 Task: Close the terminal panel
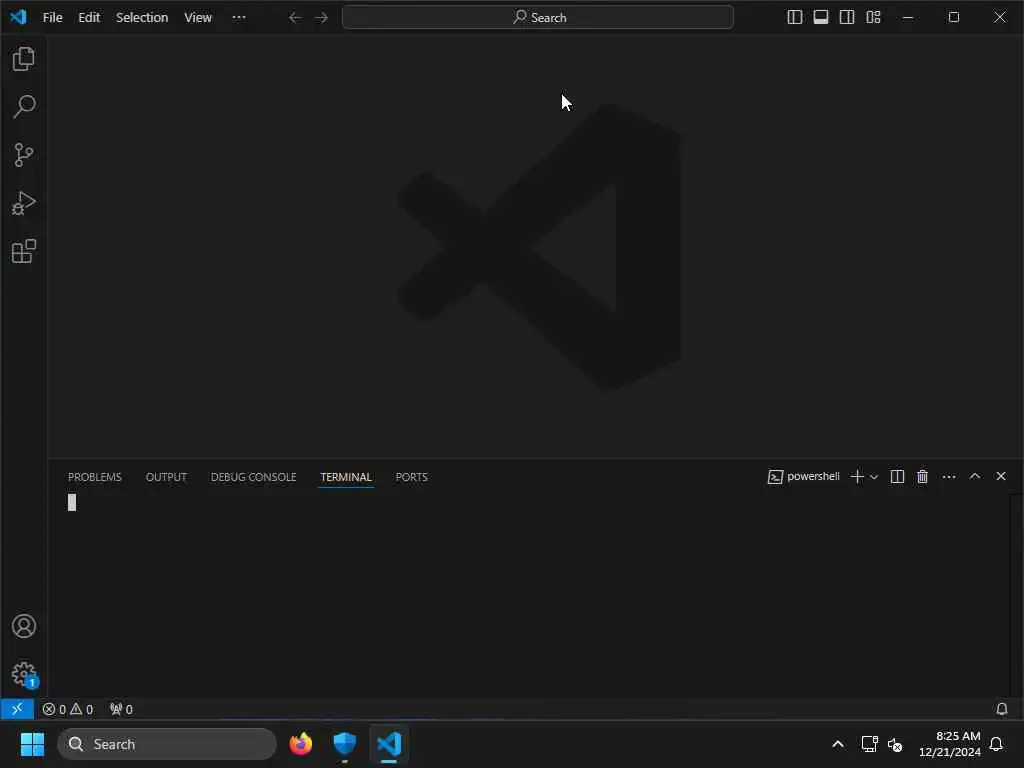[1000, 476]
